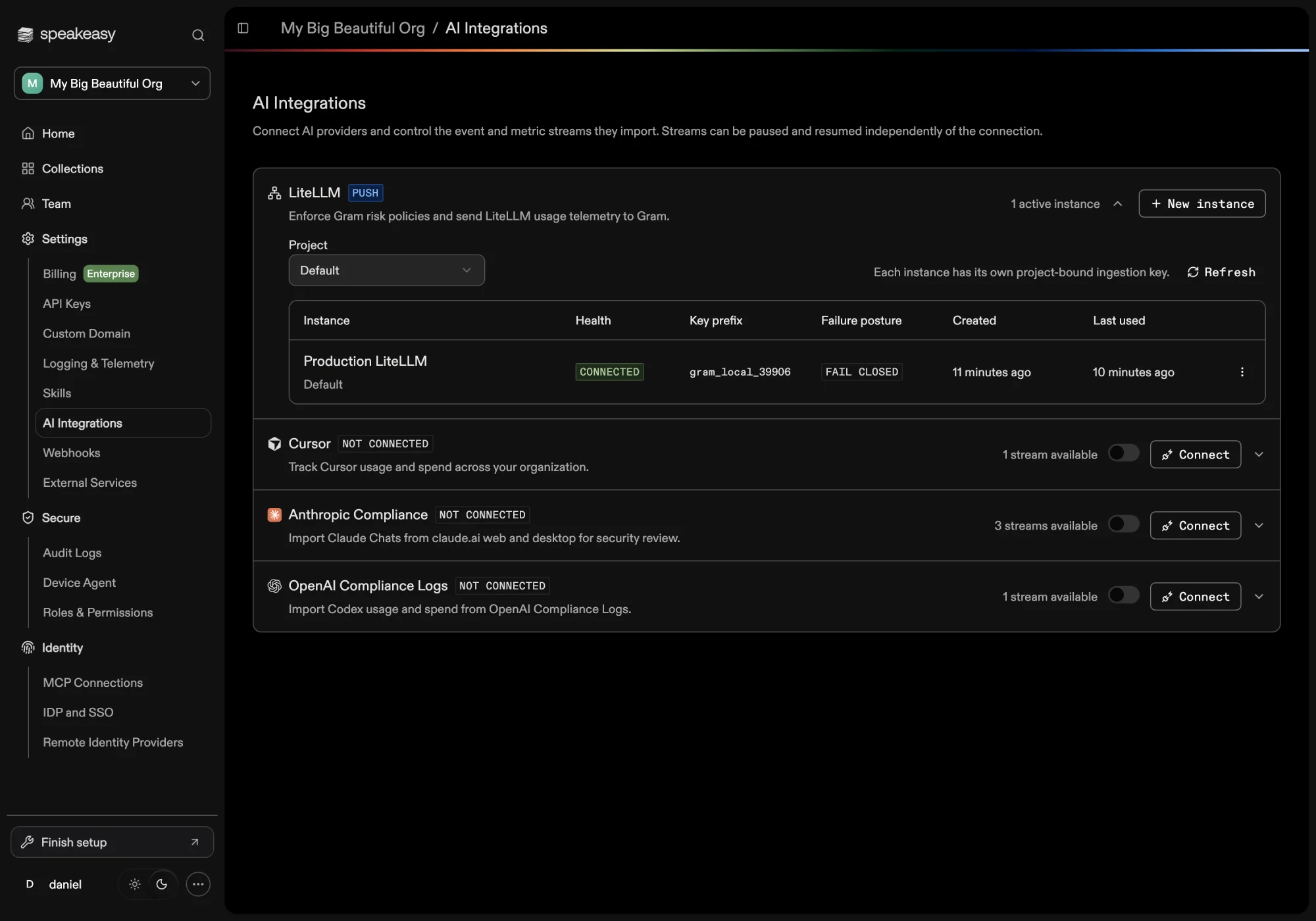Switch to light theme sun icon
Screen dimensions: 1316x921
pos(135,884)
